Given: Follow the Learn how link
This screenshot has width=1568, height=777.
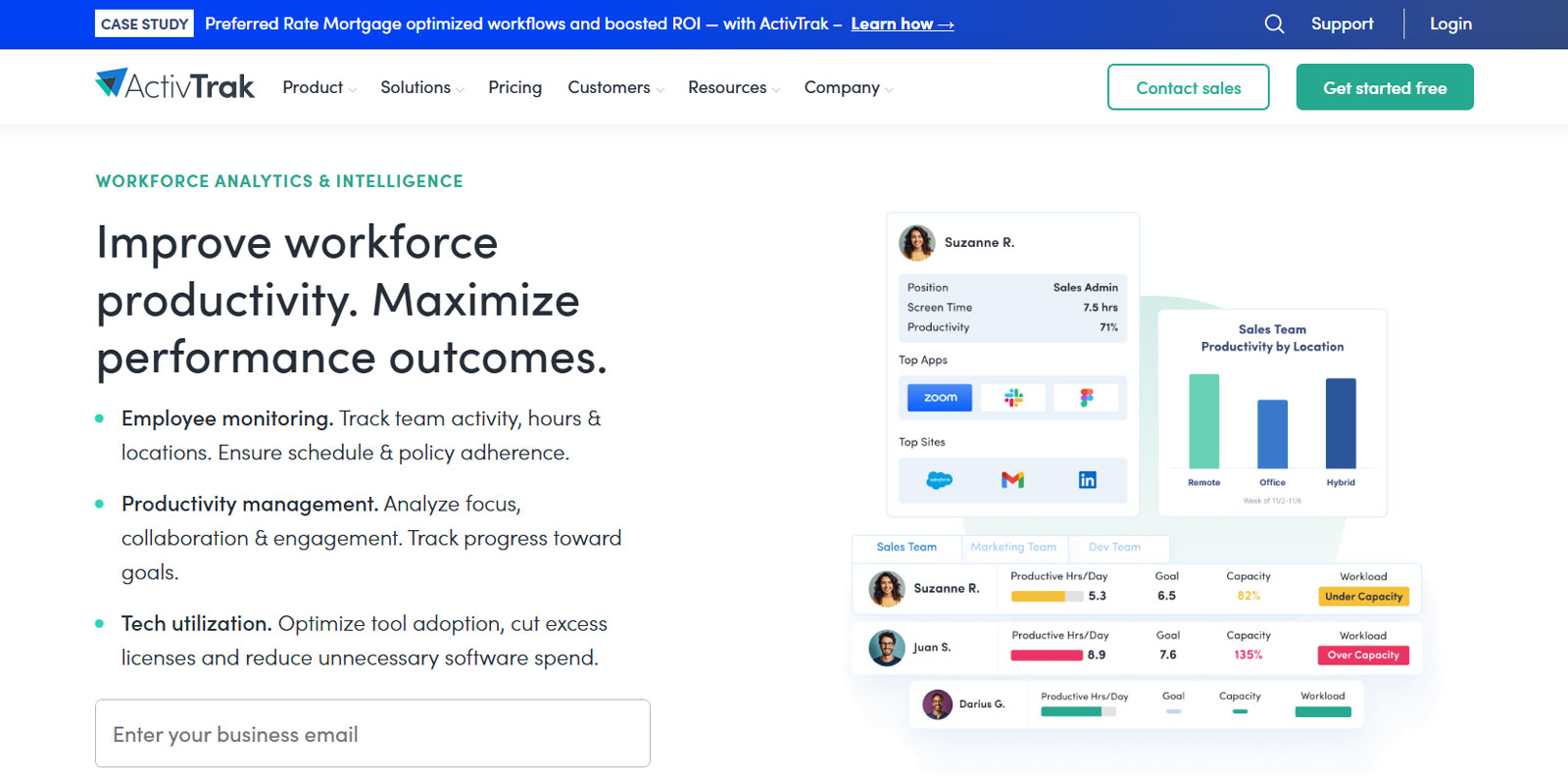Looking at the screenshot, I should [902, 24].
